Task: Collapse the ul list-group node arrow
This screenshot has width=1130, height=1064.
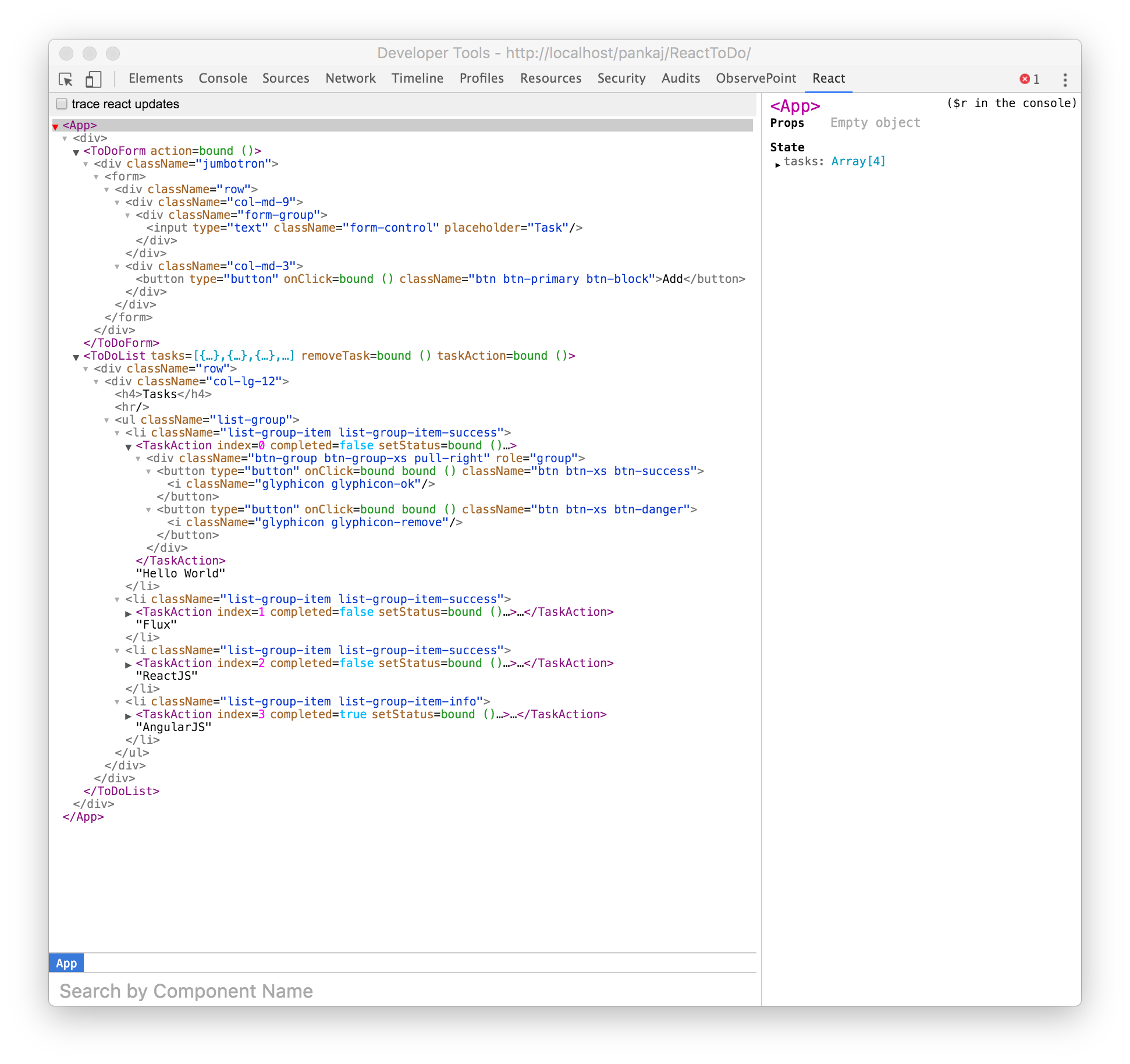Action: pos(106,421)
